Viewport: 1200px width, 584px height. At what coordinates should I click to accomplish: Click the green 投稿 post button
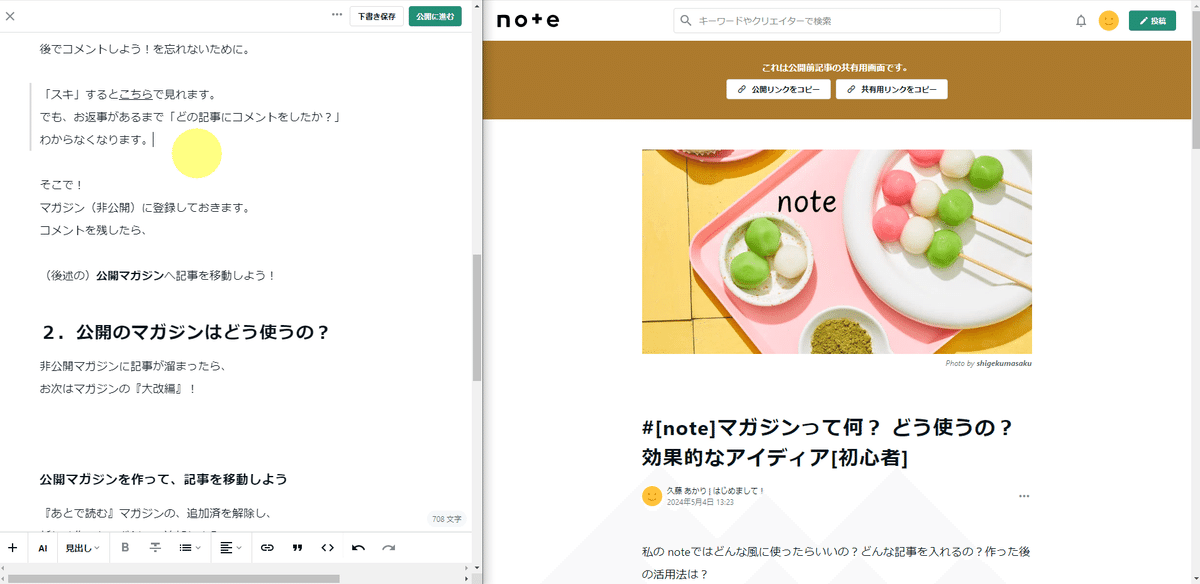tap(1152, 21)
